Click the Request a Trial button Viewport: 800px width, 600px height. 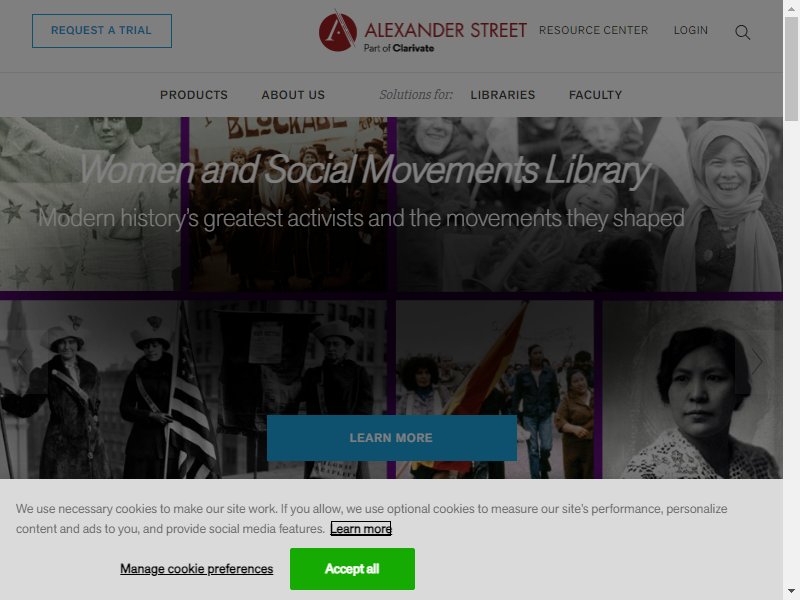point(102,31)
